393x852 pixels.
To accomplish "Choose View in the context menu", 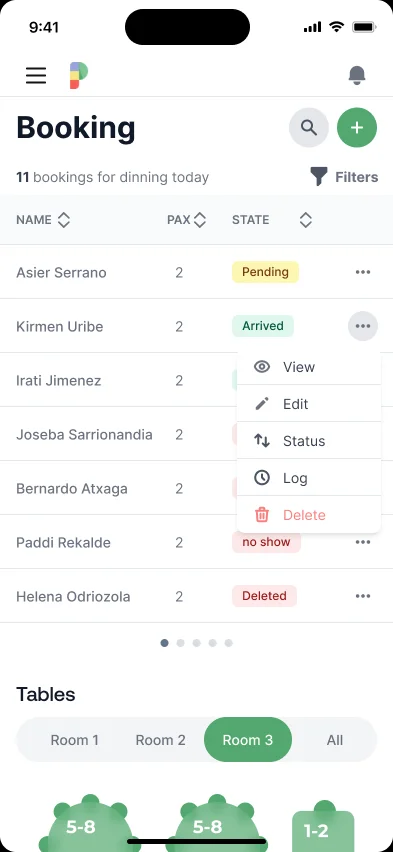I will pyautogui.click(x=309, y=367).
